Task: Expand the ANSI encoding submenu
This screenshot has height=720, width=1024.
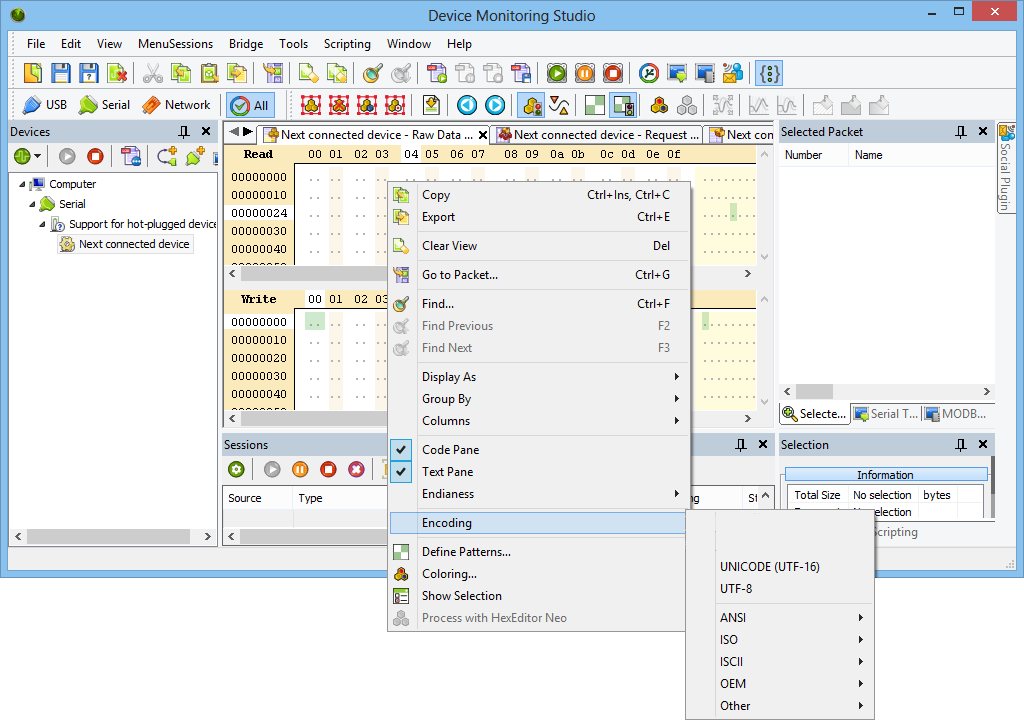Action: (780, 617)
